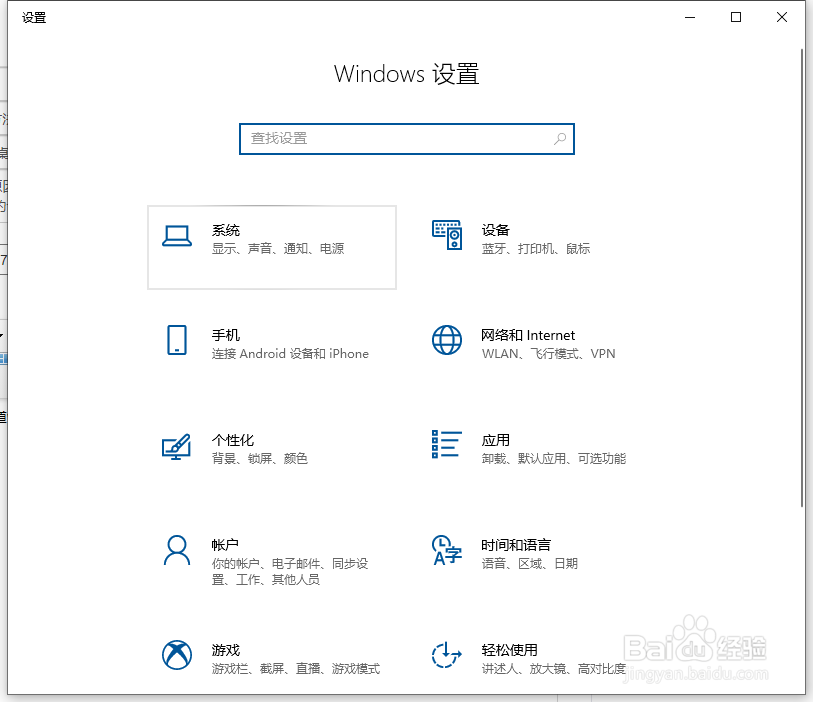
Task: Open the 网络和 Internet globe icon
Action: tap(447, 340)
